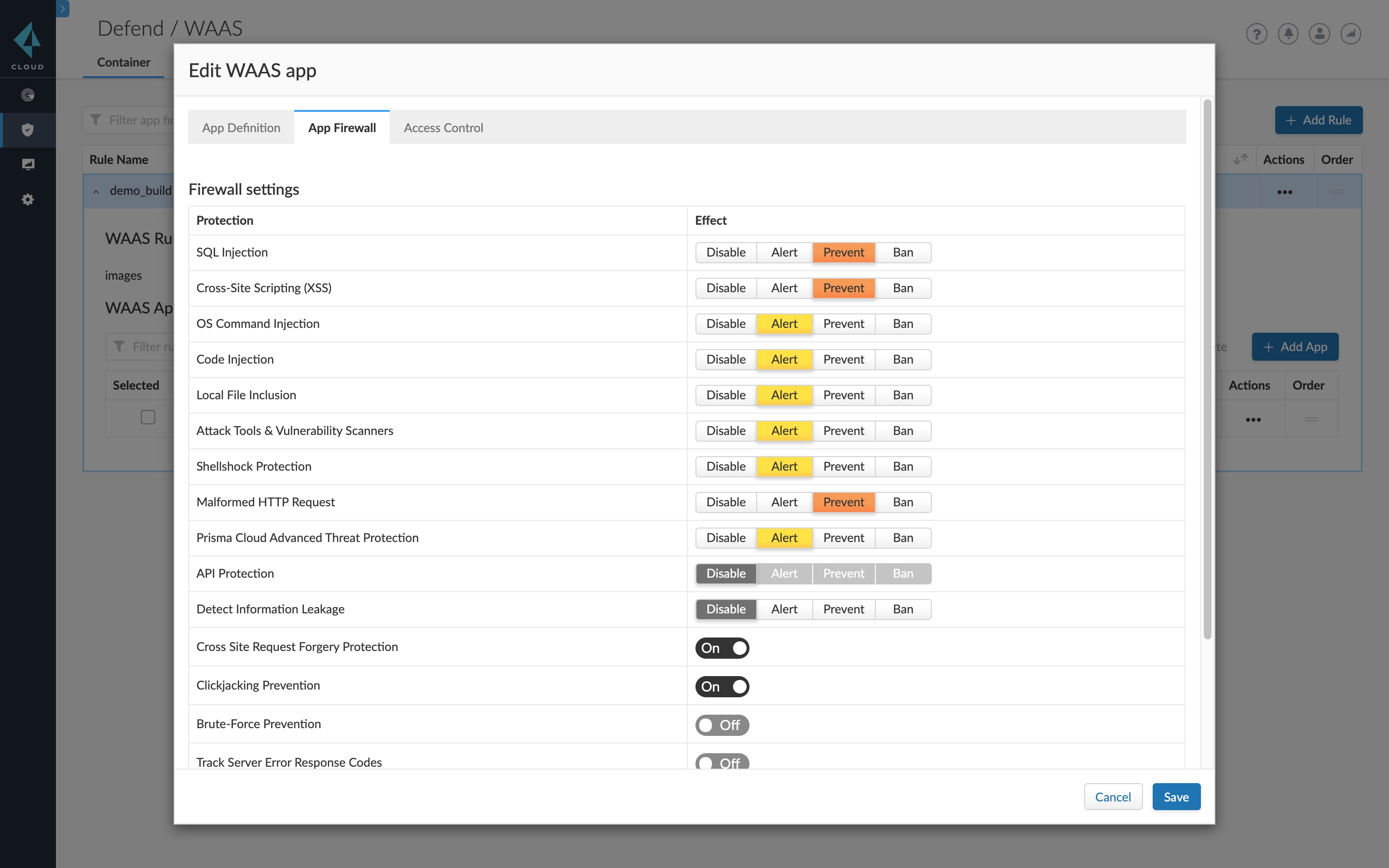Open the demo_build rule actions ellipsis menu
The image size is (1389, 868).
point(1285,191)
